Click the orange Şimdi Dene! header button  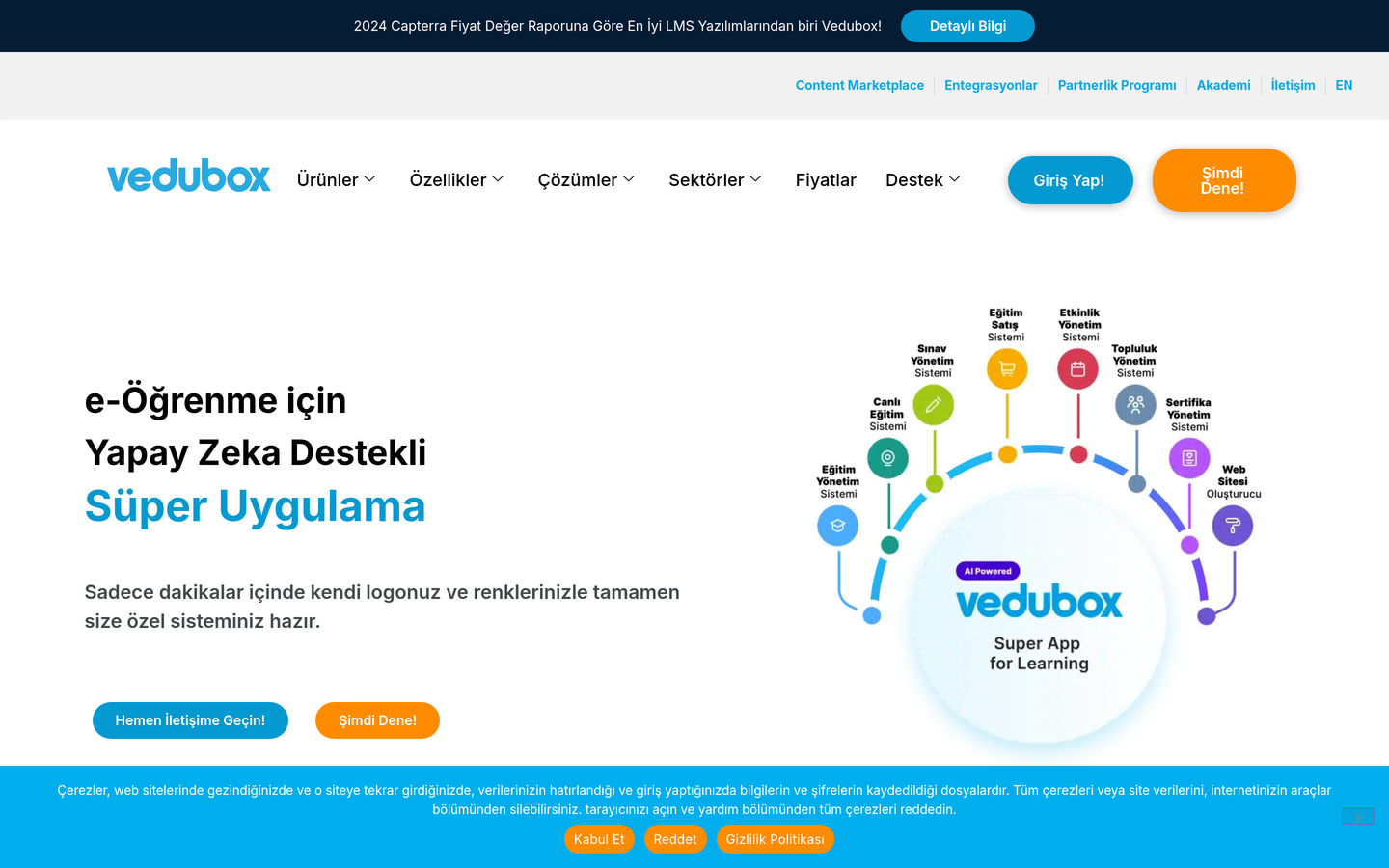click(1223, 180)
